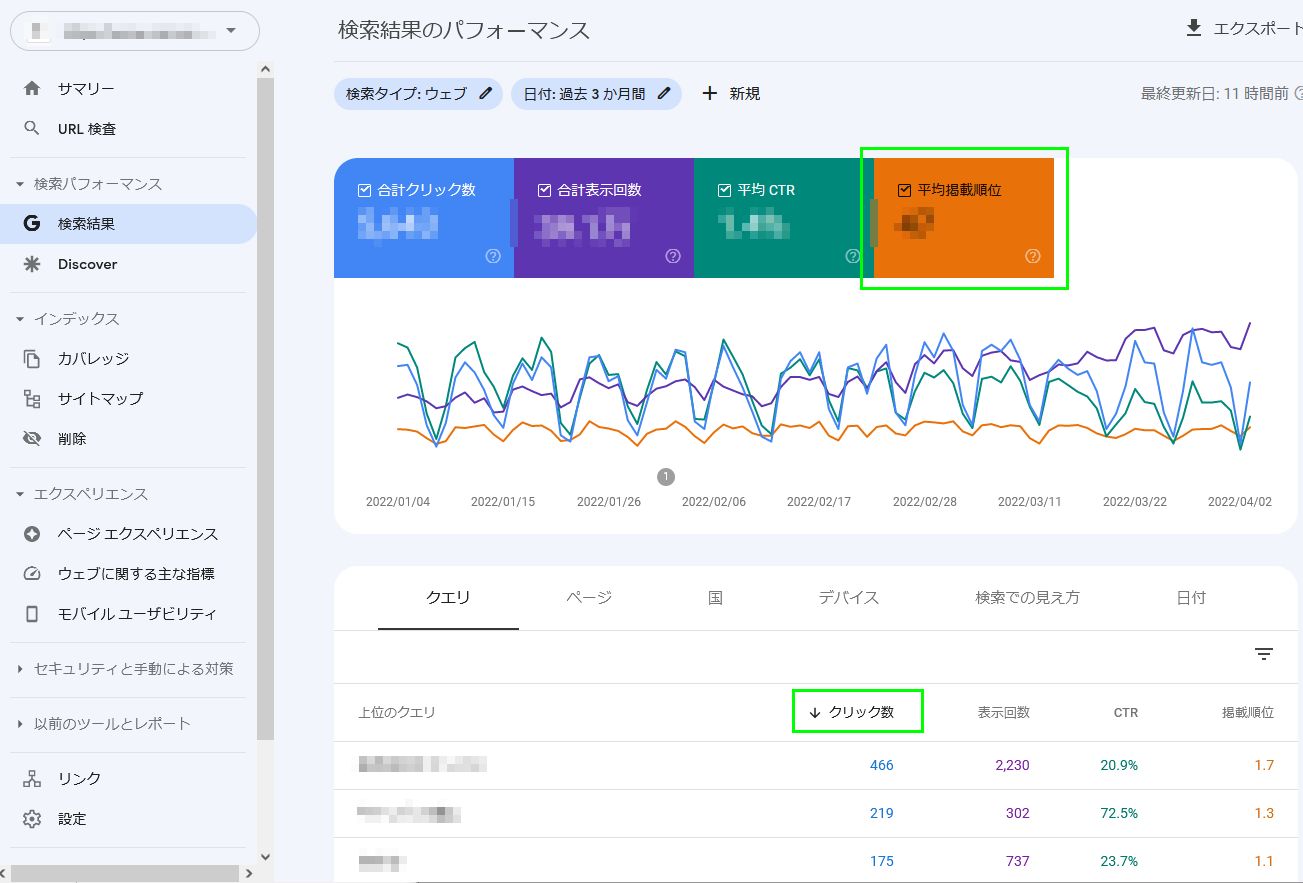The image size is (1303, 883).
Task: Sort by CTR column header
Action: 1126,713
